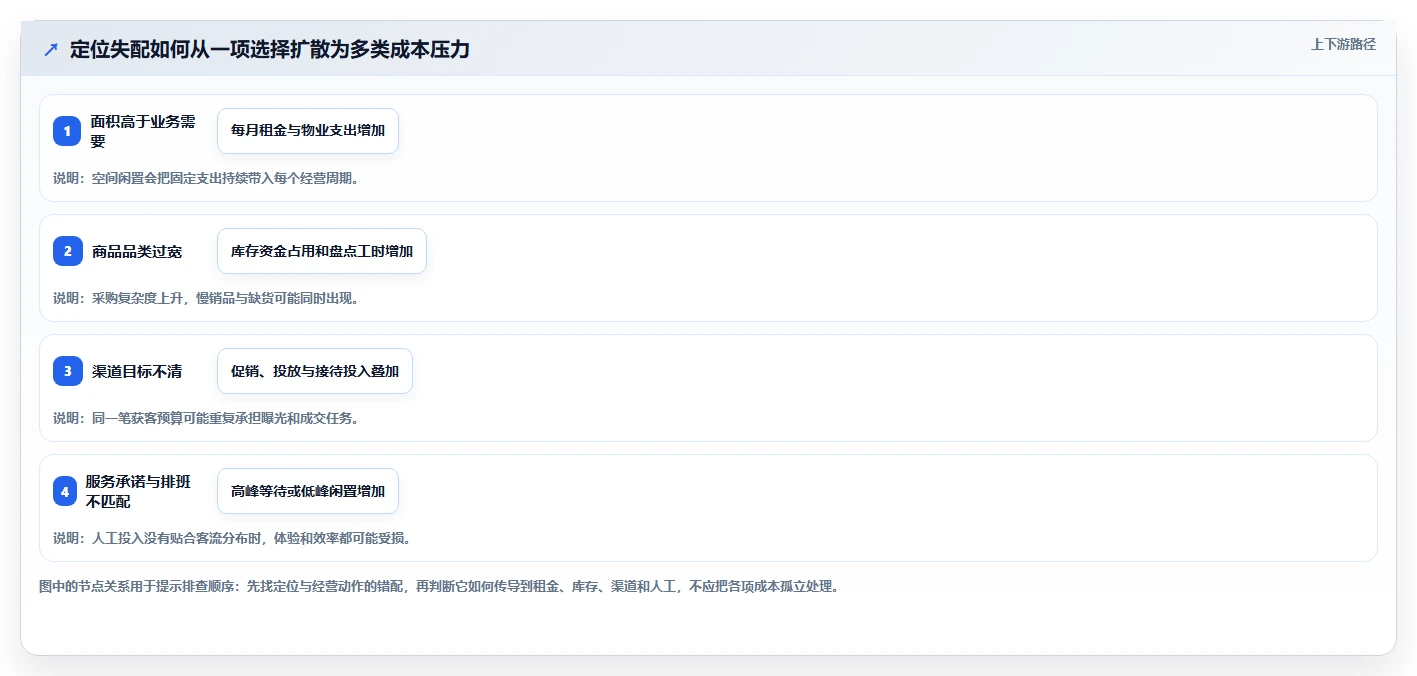Click the note about 同一笔获客预算
This screenshot has height=676, width=1417.
206,418
